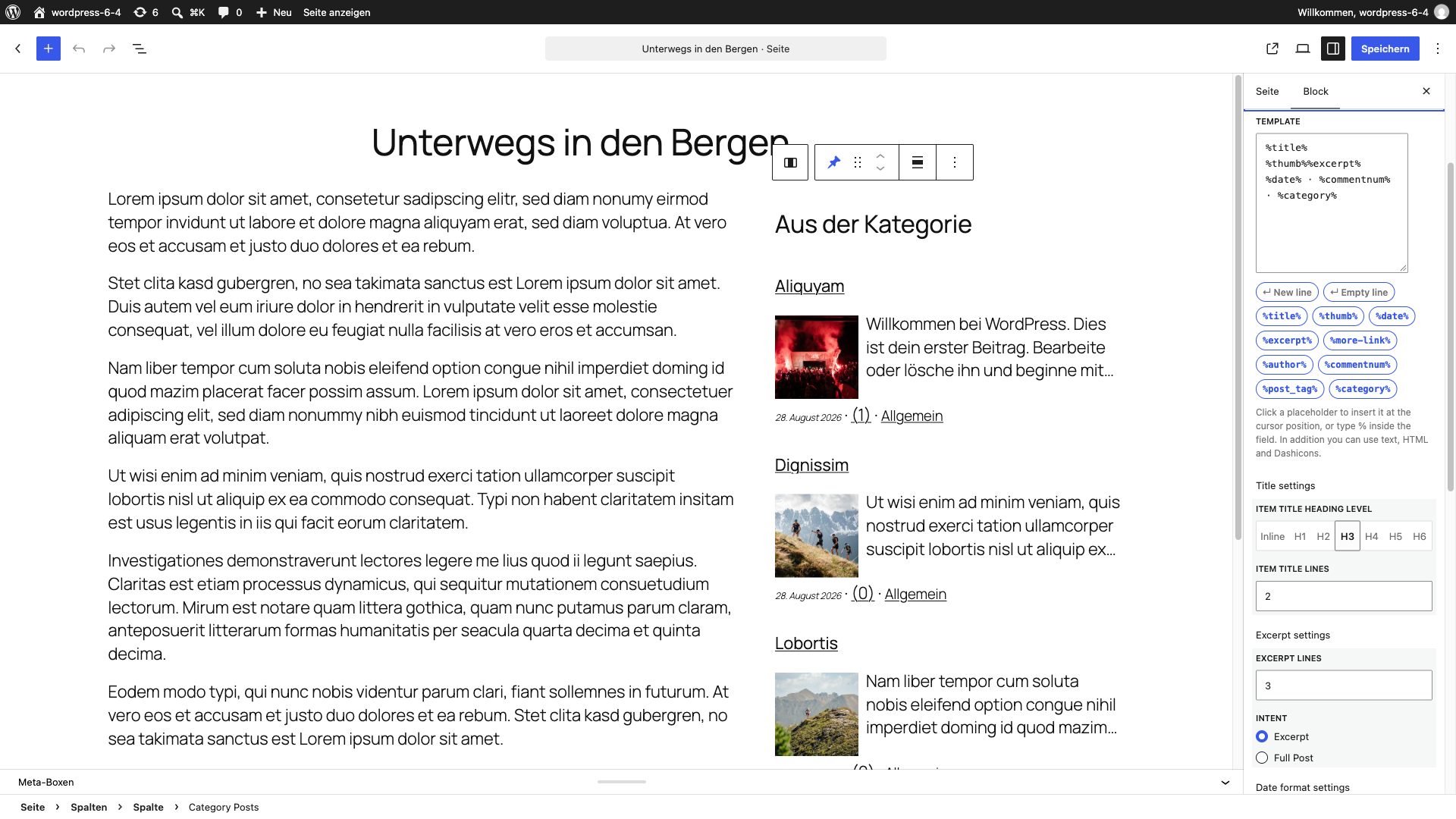Insert the %more-link% placeholder
1456x819 pixels.
click(1360, 340)
